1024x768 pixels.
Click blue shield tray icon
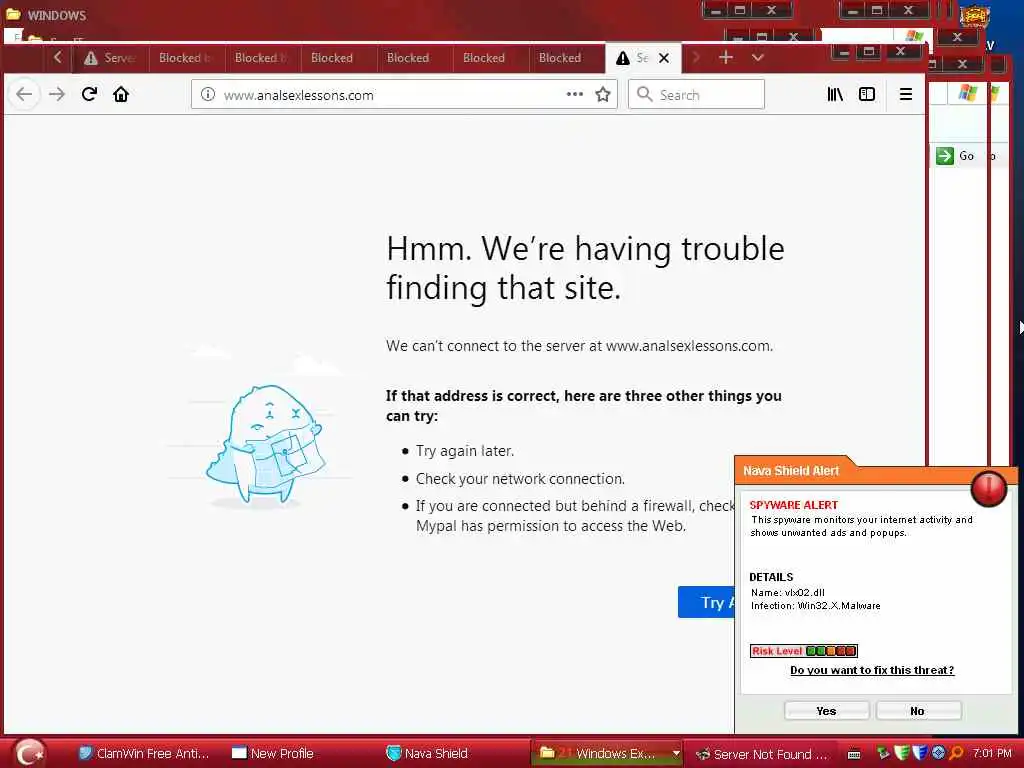pos(920,753)
